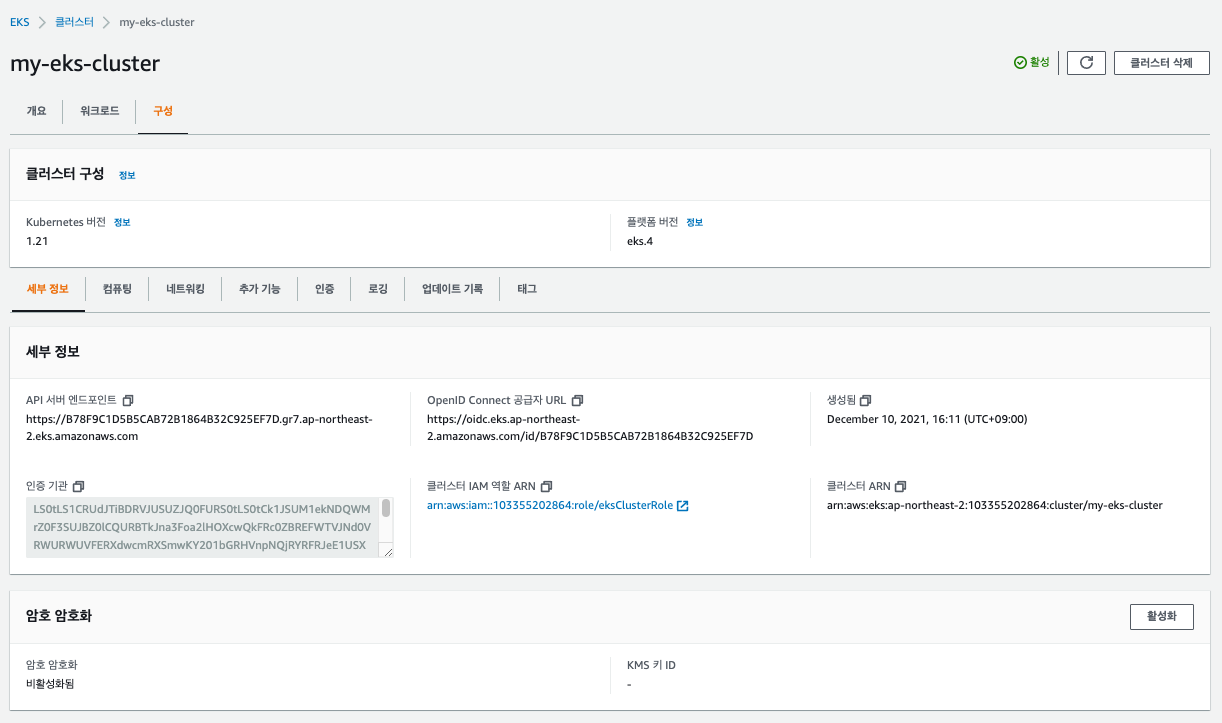The image size is (1222, 723).
Task: Click 활성화 button for secrets encryption
Action: [1162, 616]
